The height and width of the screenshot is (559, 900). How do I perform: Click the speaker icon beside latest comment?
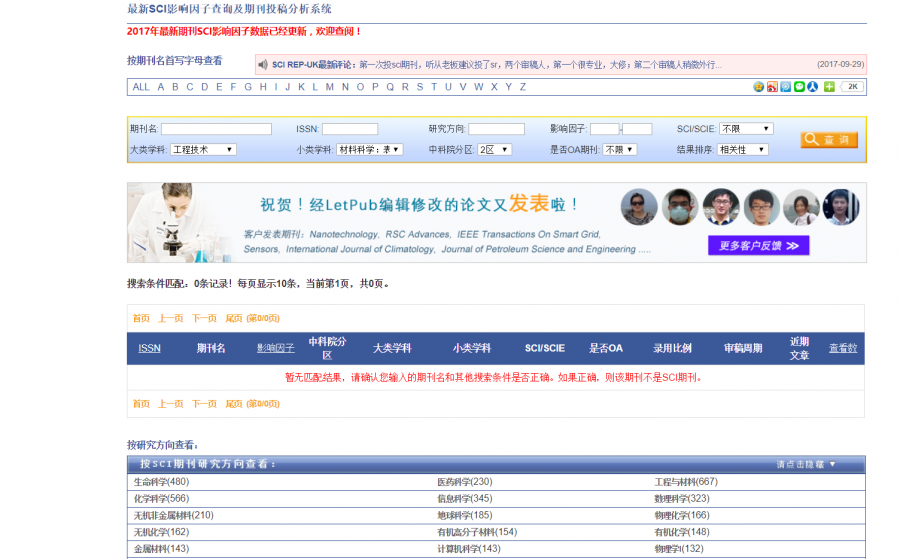(x=262, y=64)
